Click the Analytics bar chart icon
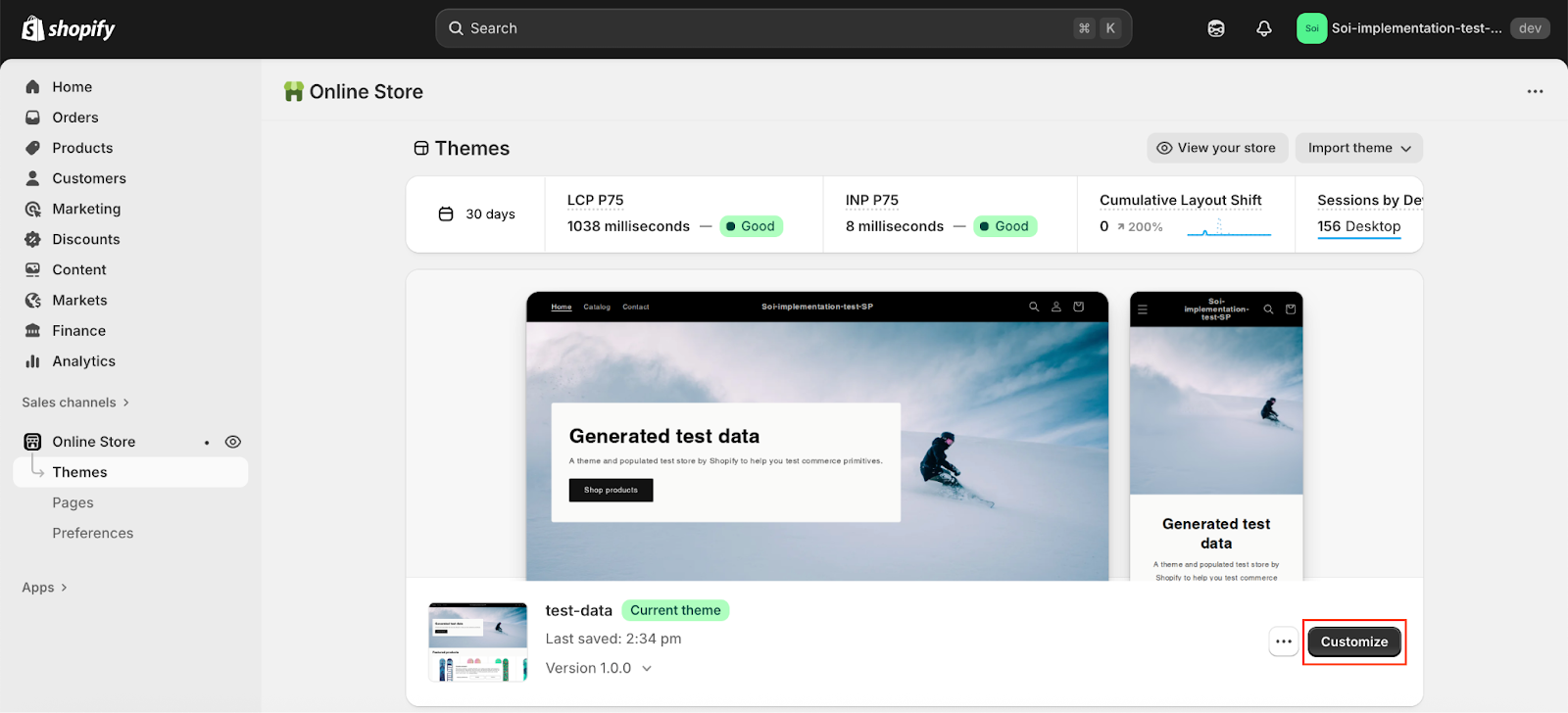 [x=32, y=361]
